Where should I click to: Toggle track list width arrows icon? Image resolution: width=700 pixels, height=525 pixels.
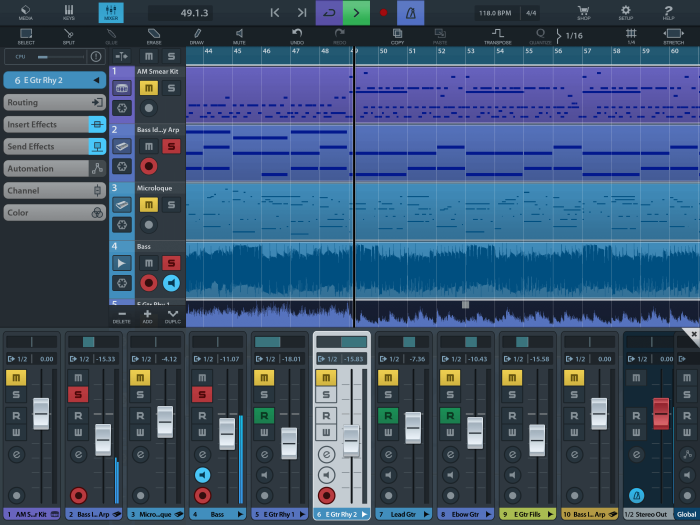click(x=121, y=56)
